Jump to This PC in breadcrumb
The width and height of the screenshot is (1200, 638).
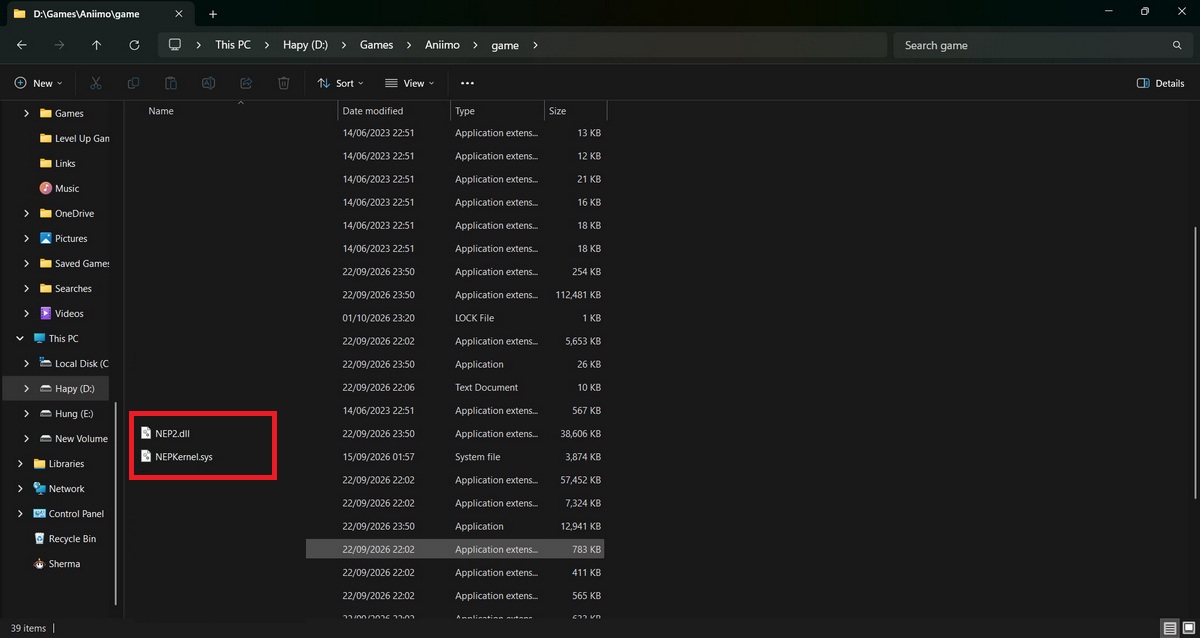click(x=233, y=45)
